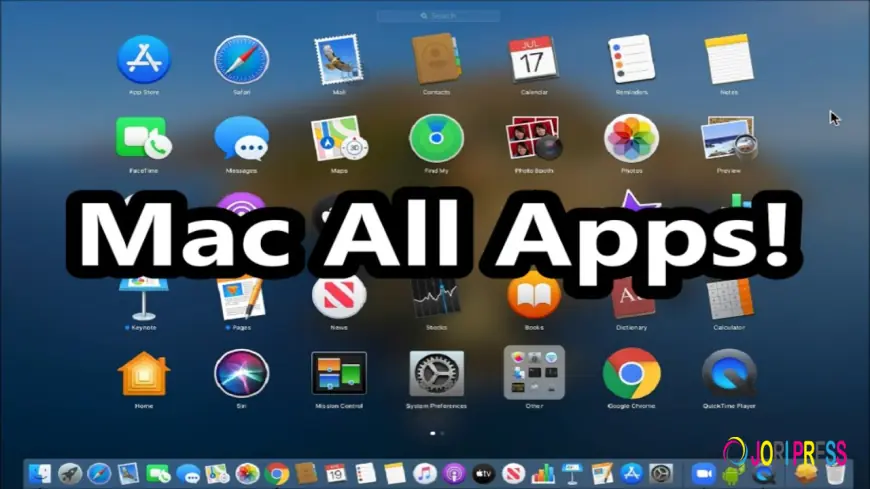This screenshot has height=489, width=870.
Task: Click the Launchpad search field
Action: click(x=438, y=16)
